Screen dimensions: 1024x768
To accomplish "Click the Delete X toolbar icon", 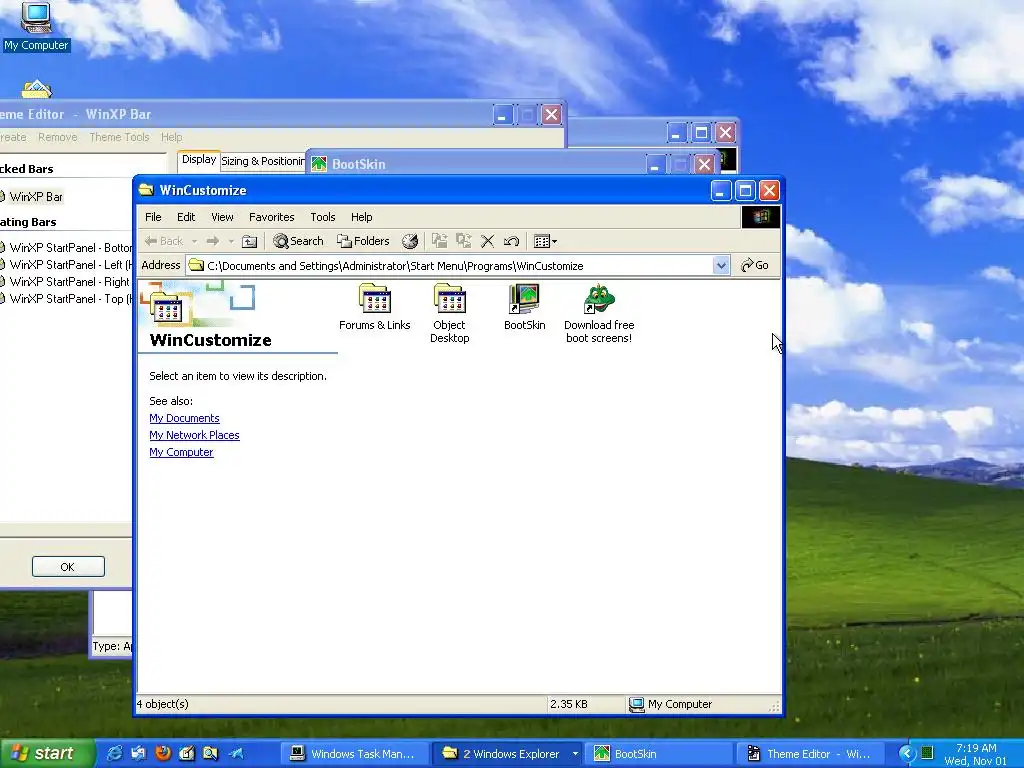I will (487, 242).
